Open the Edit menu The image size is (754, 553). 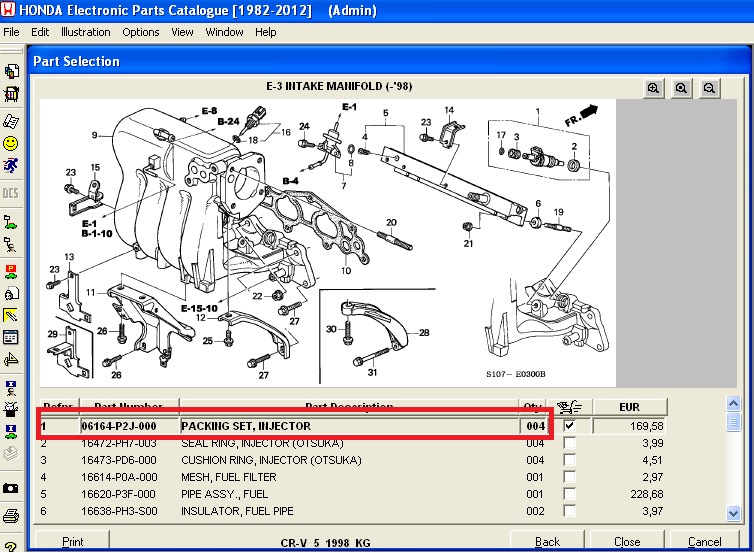40,32
